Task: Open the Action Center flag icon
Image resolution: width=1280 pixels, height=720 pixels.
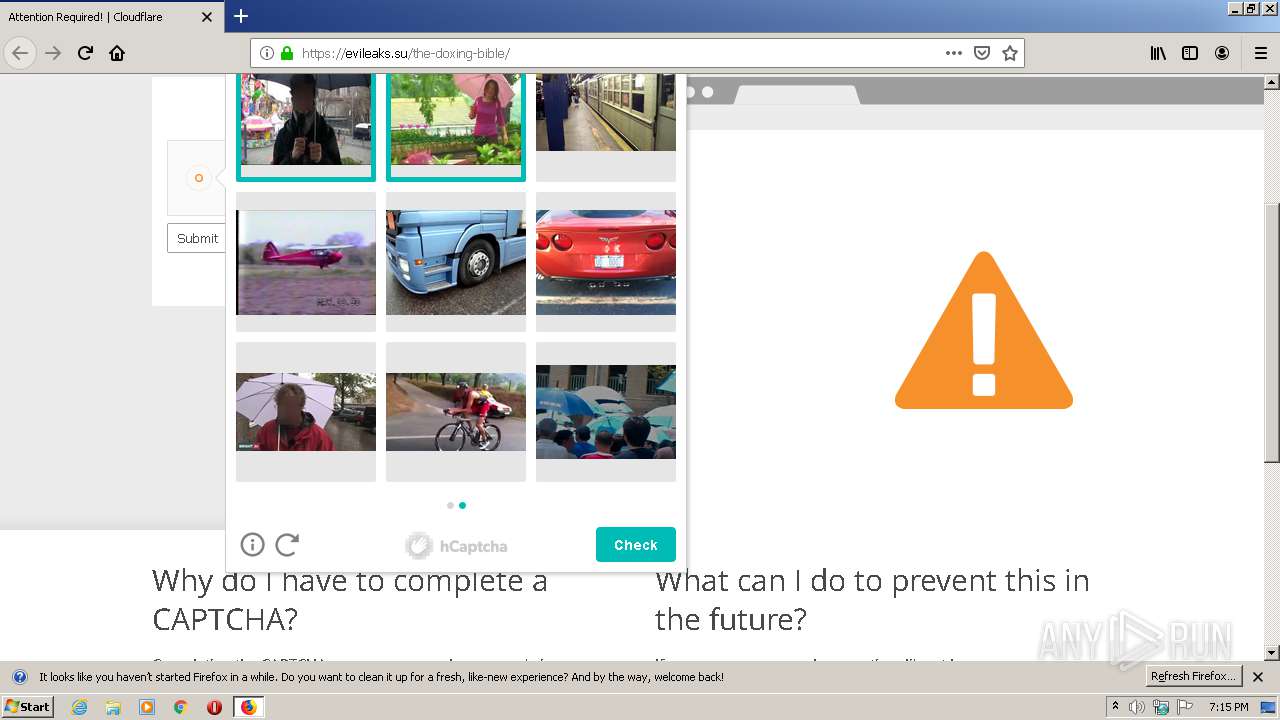Action: [x=1185, y=707]
